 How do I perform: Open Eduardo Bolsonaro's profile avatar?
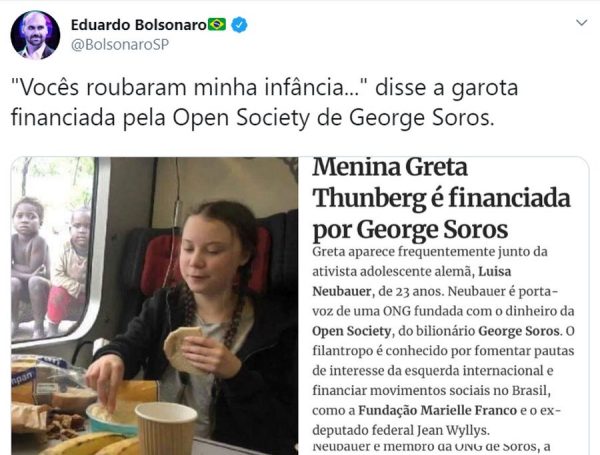tap(35, 35)
